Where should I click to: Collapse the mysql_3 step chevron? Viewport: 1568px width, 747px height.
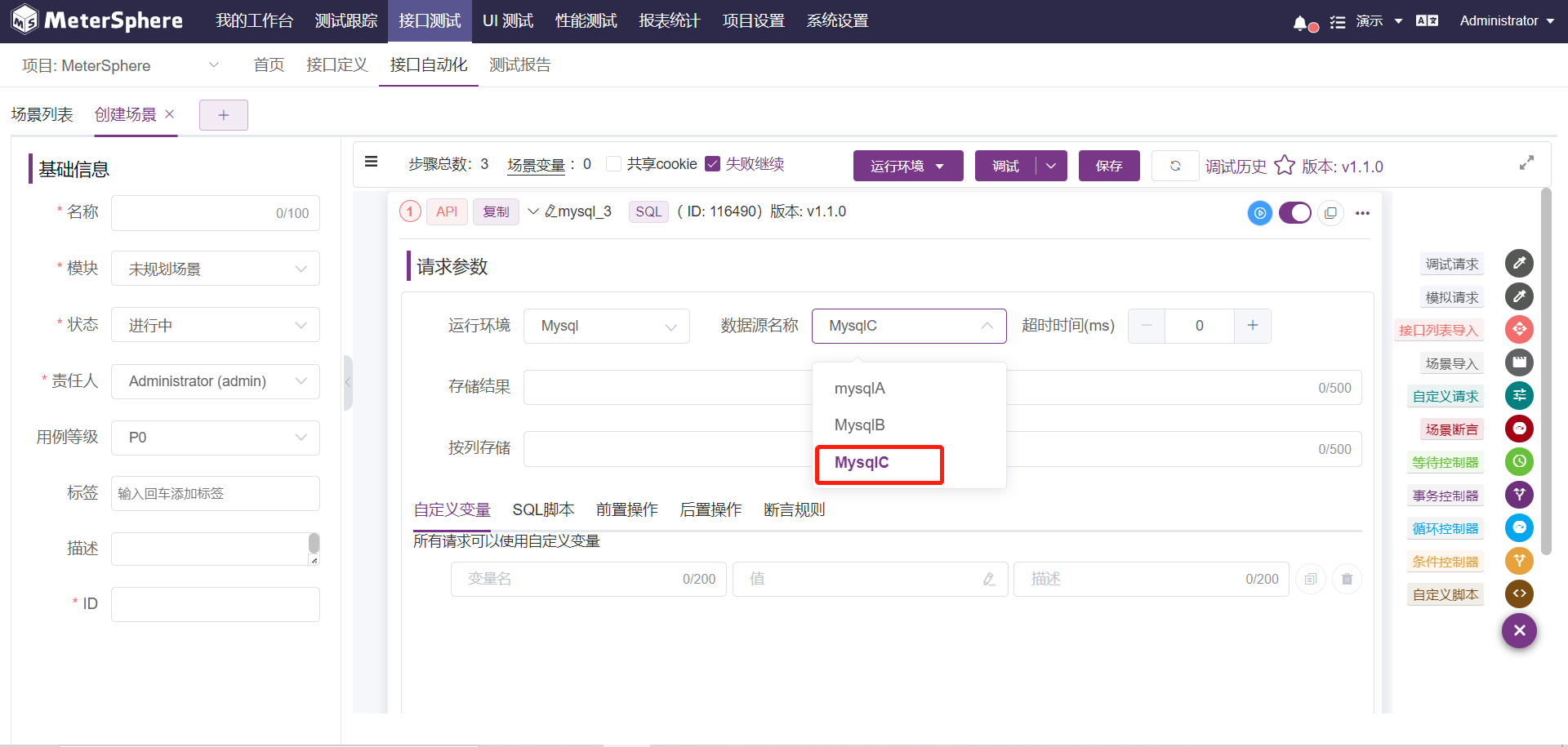(x=533, y=211)
